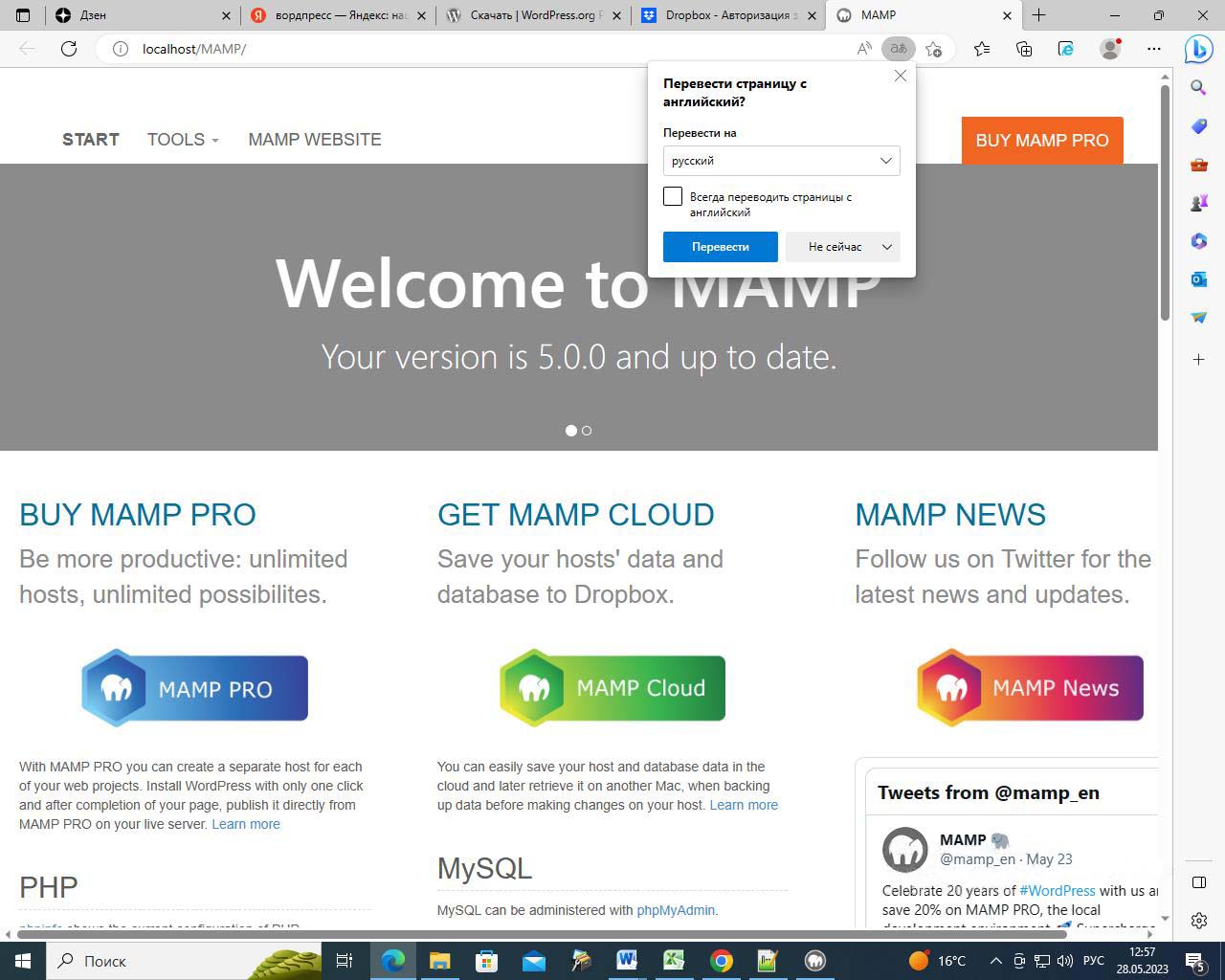The width and height of the screenshot is (1225, 980).
Task: Switch to the Dropbox browser tab
Action: [727, 15]
